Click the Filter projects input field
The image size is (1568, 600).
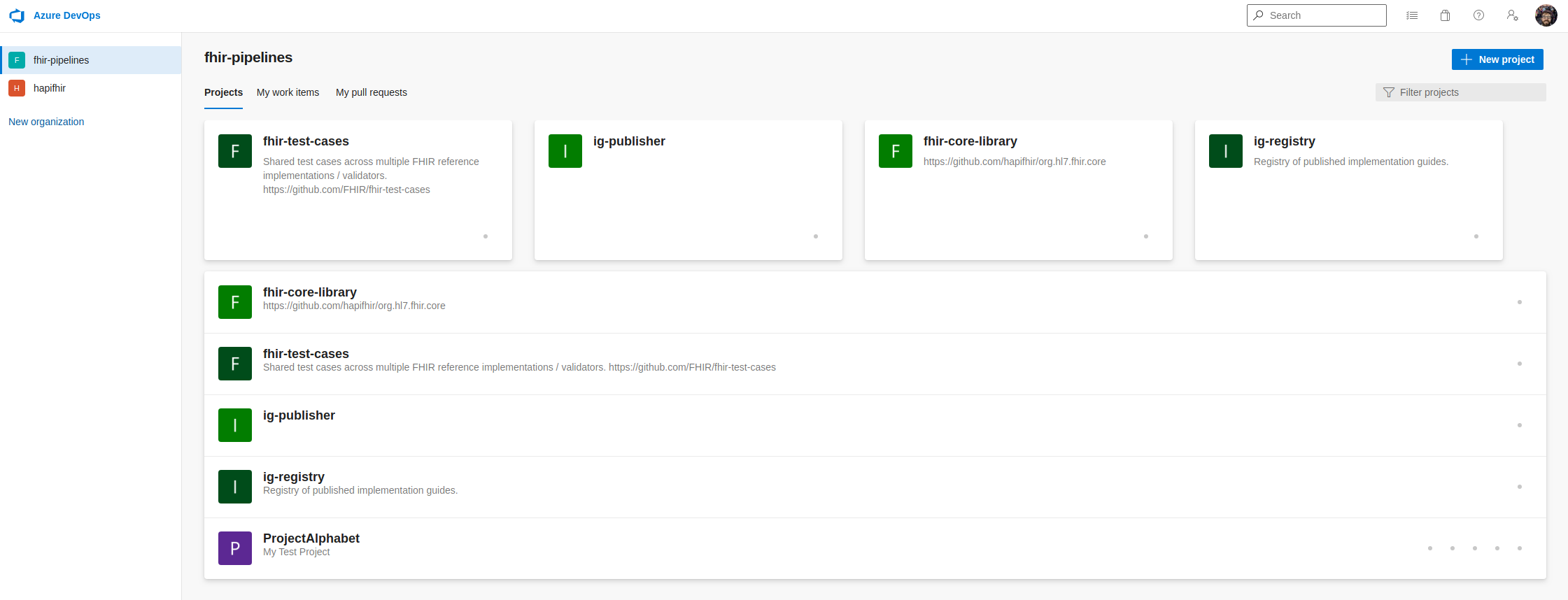(1460, 92)
